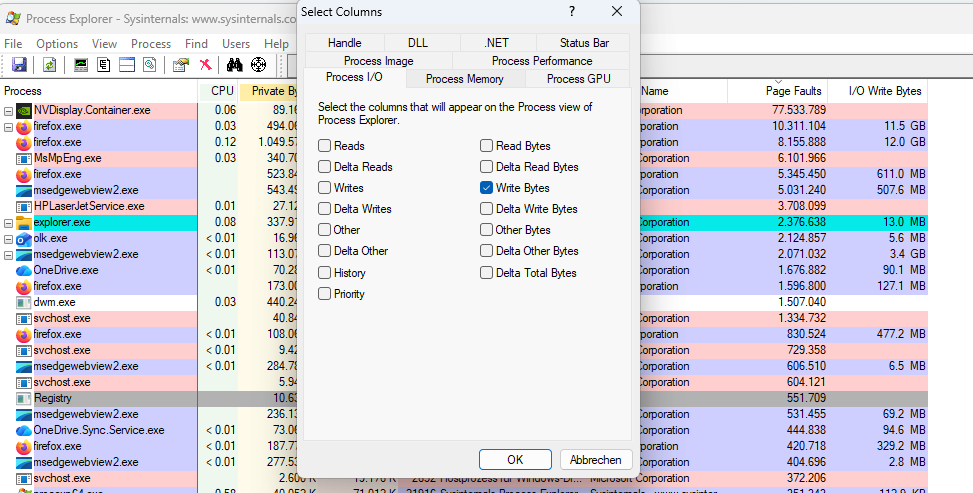Click the DLL/Handle view toolbar icon
The width and height of the screenshot is (973, 493).
pos(150,65)
